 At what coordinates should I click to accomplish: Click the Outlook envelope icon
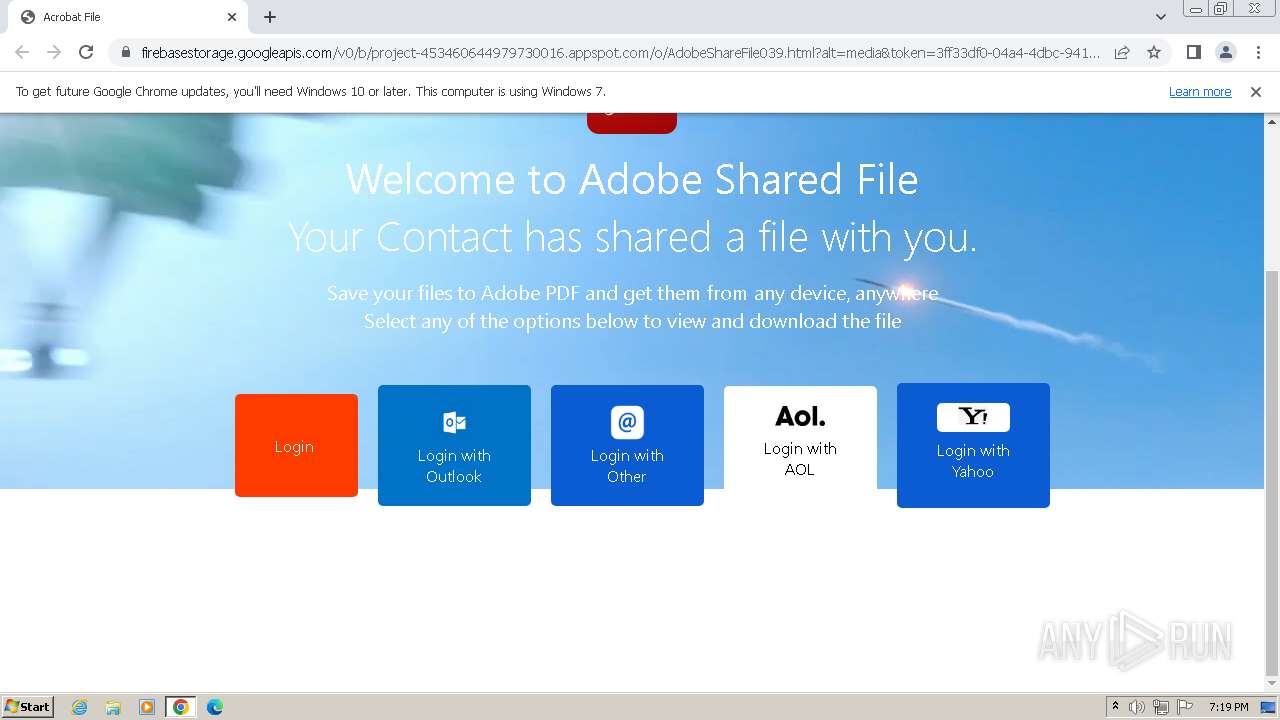[454, 422]
